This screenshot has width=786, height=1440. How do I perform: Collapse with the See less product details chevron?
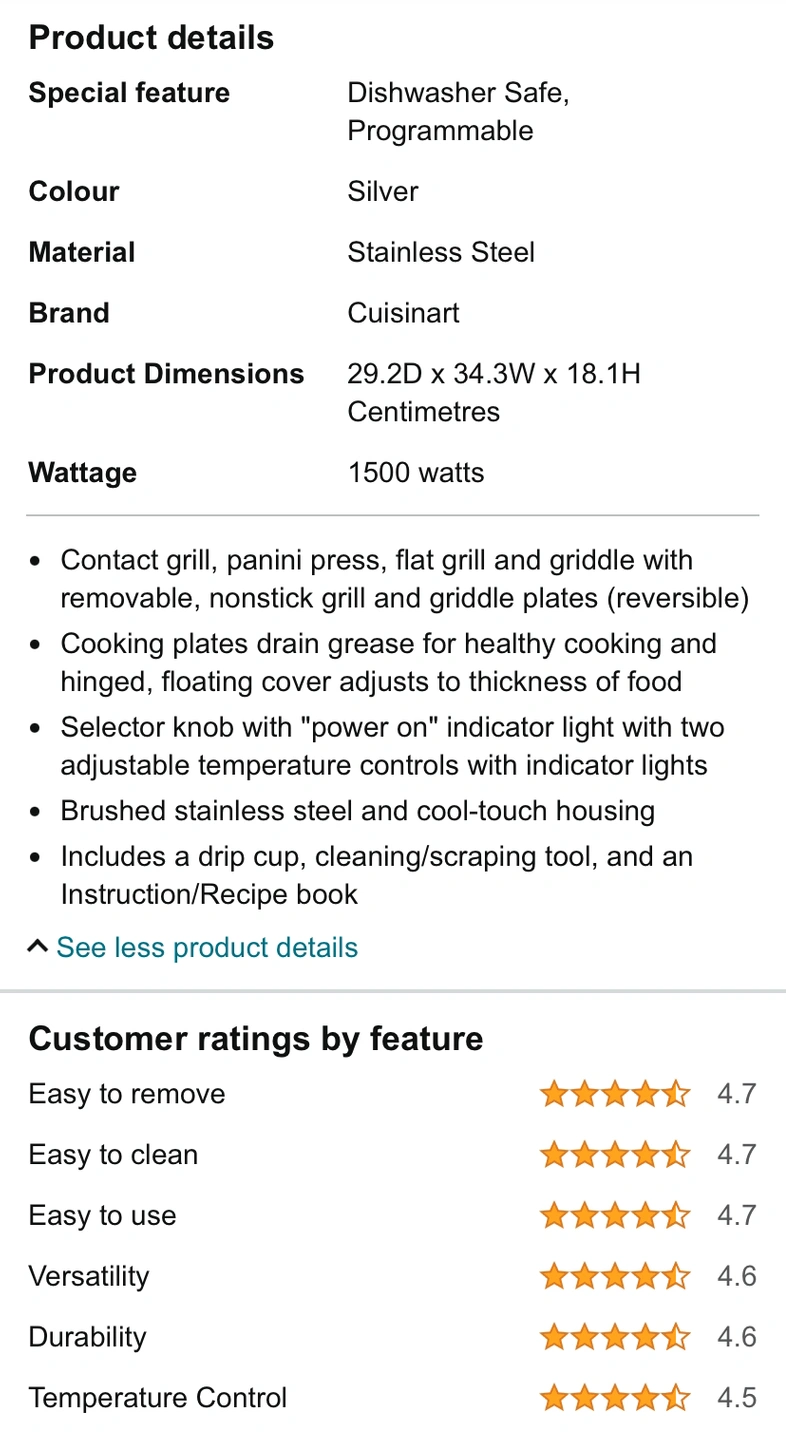[38, 945]
